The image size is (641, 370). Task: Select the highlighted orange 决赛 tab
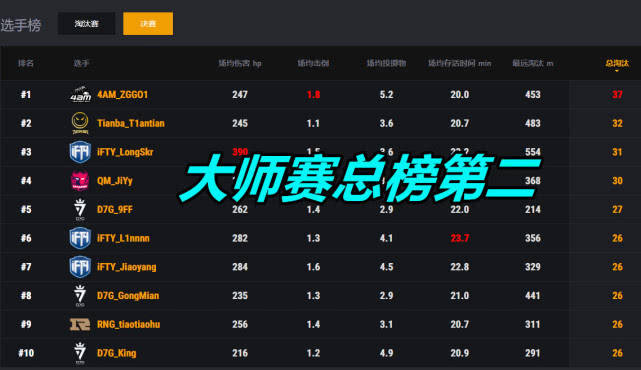[148, 24]
